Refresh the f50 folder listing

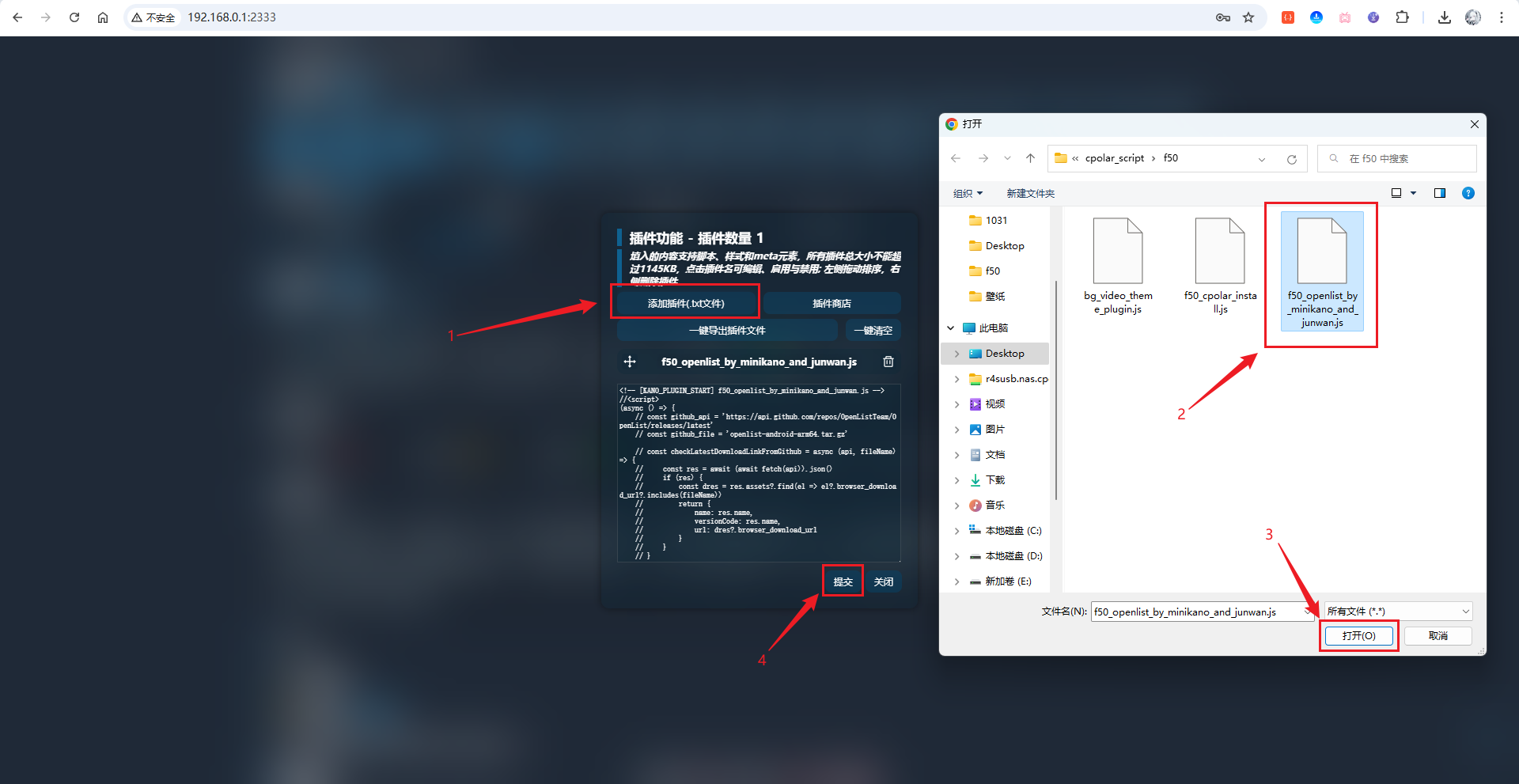(1291, 159)
